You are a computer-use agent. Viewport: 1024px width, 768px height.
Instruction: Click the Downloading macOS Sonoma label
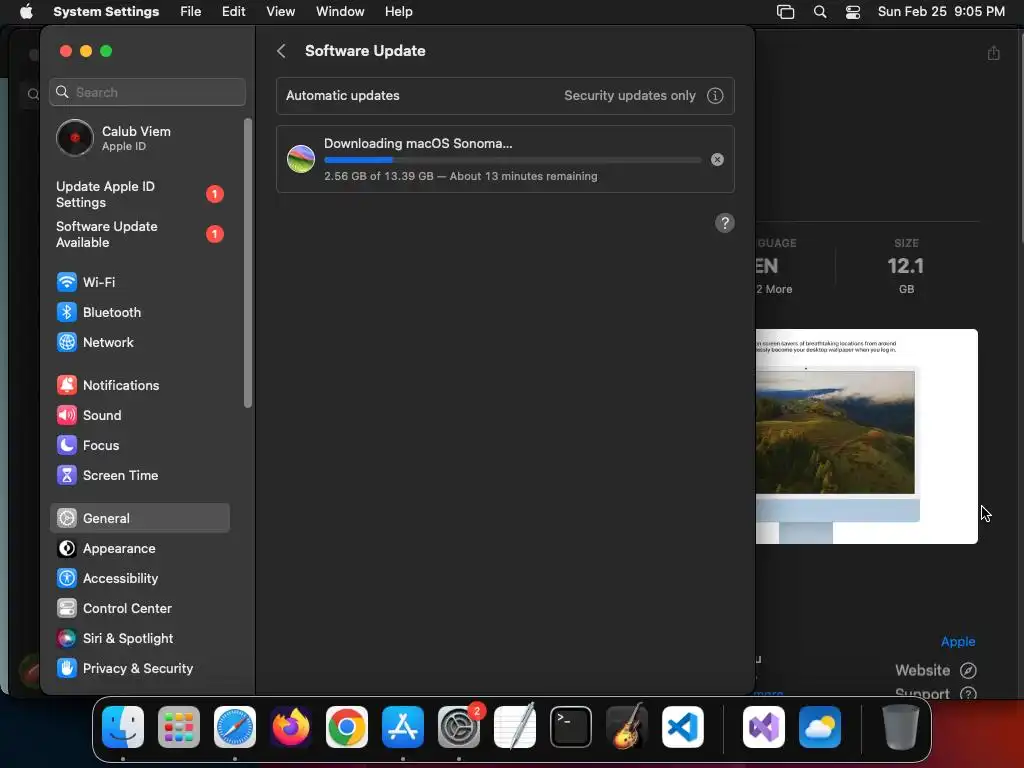(418, 144)
